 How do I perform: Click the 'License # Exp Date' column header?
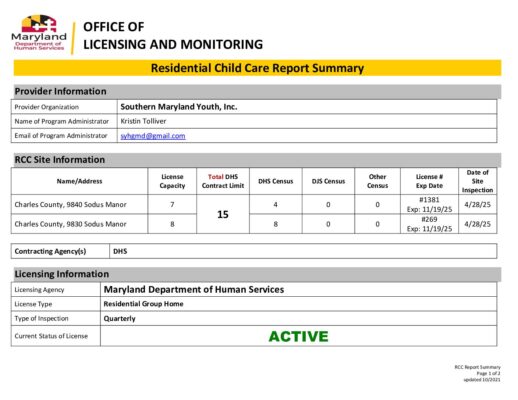[x=429, y=181]
